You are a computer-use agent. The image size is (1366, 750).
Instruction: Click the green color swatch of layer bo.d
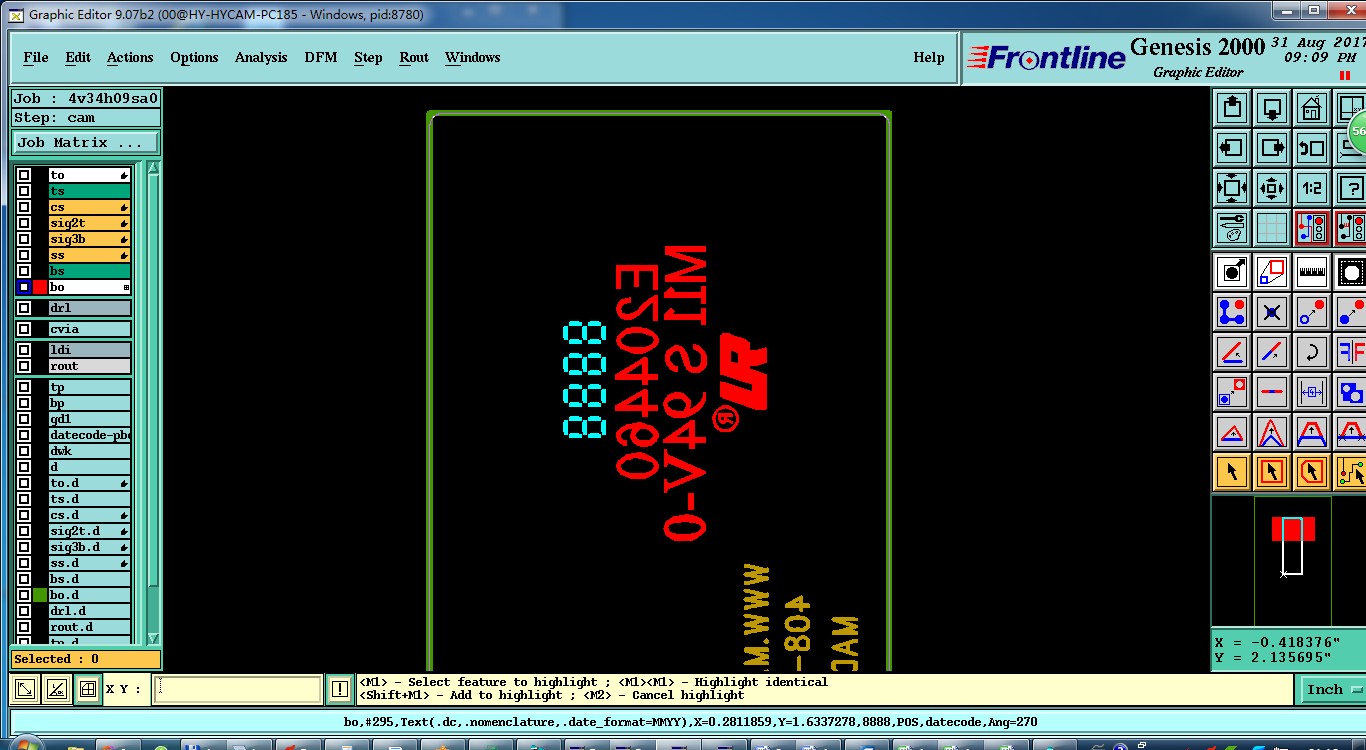click(x=40, y=595)
